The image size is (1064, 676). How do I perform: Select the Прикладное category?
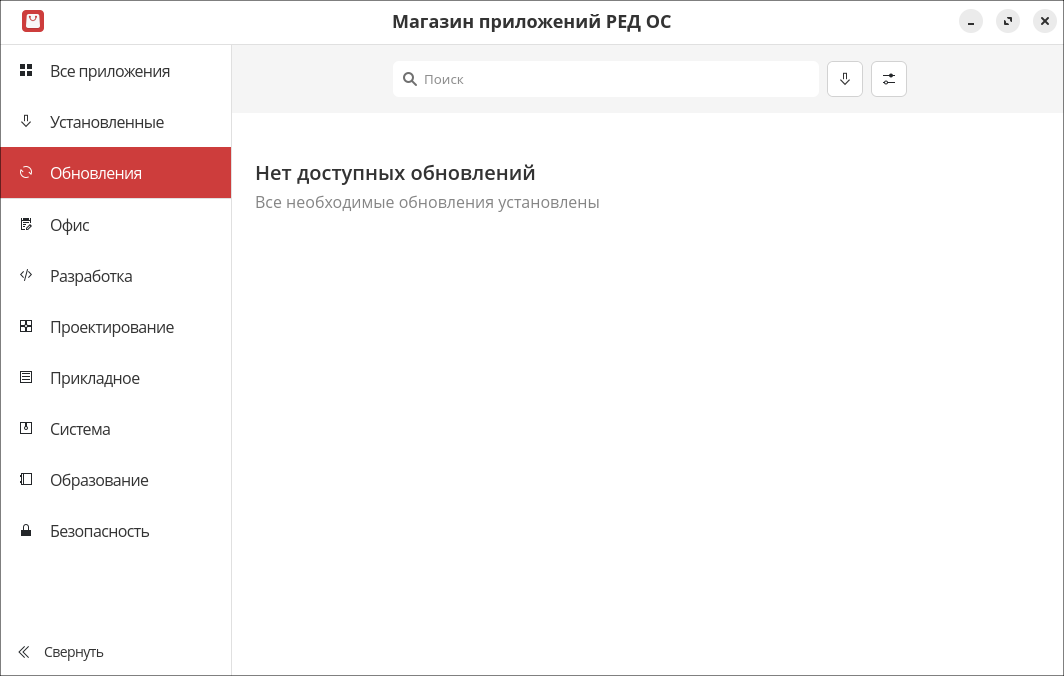pyautogui.click(x=95, y=378)
